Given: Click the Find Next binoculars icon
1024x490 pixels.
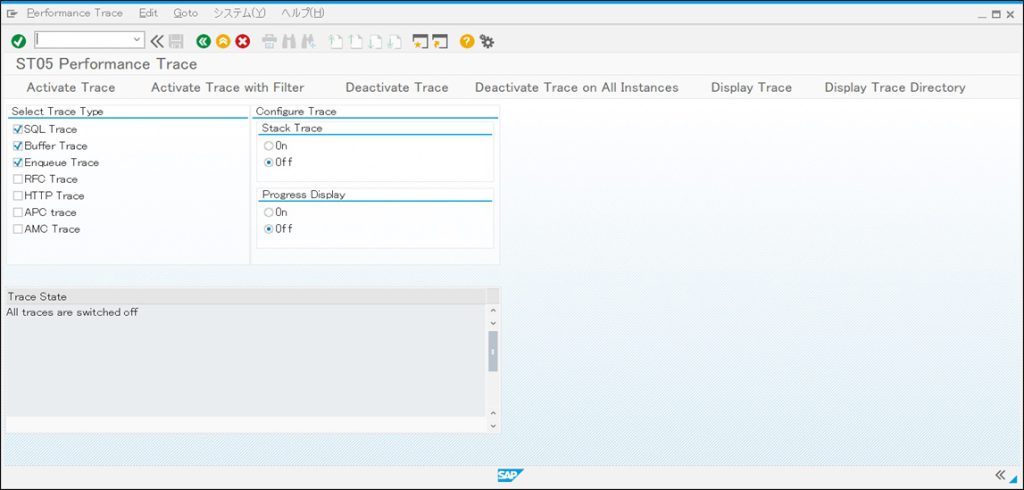Looking at the screenshot, I should (x=308, y=41).
